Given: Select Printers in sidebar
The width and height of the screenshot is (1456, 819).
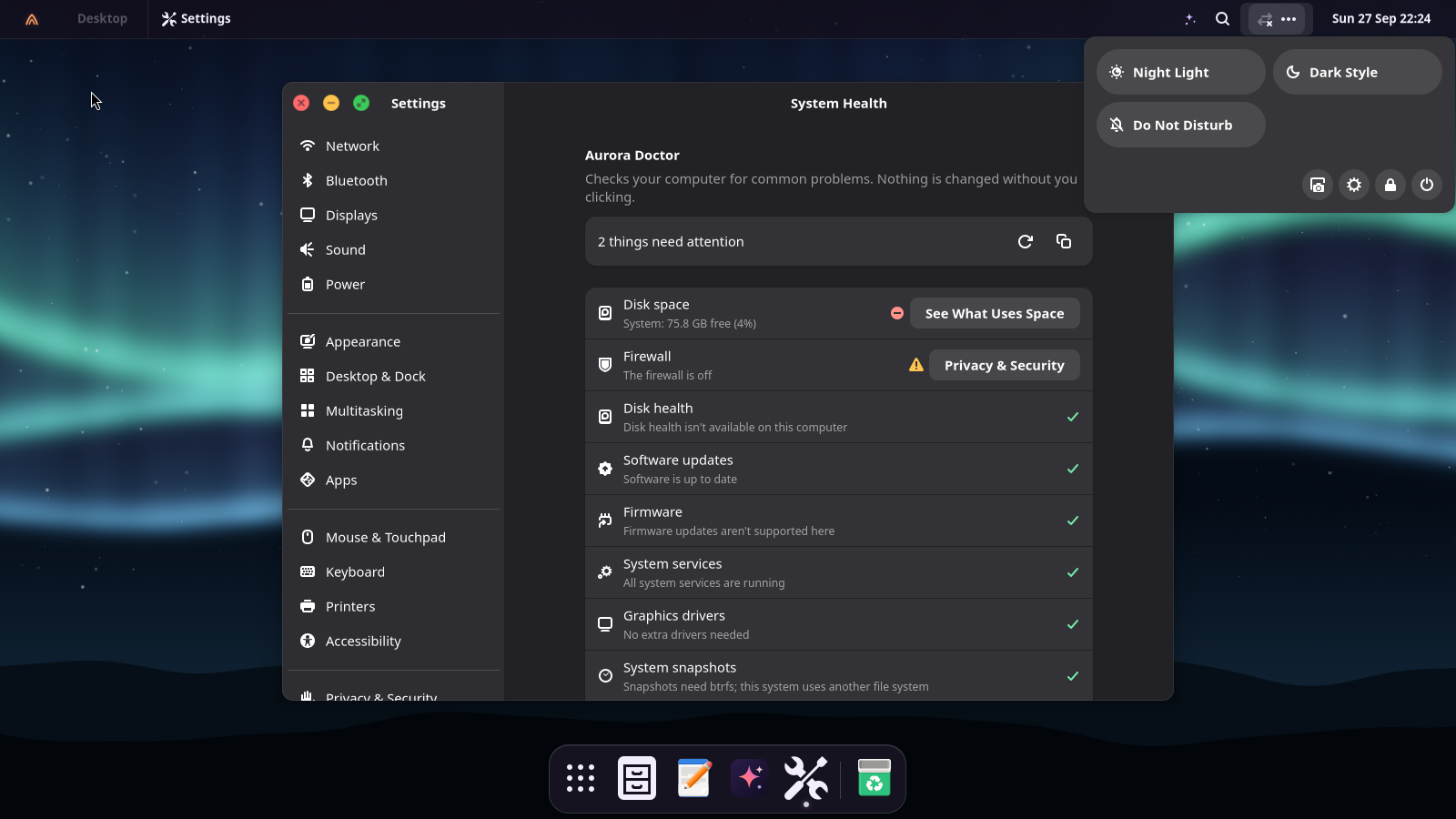Looking at the screenshot, I should [394, 606].
